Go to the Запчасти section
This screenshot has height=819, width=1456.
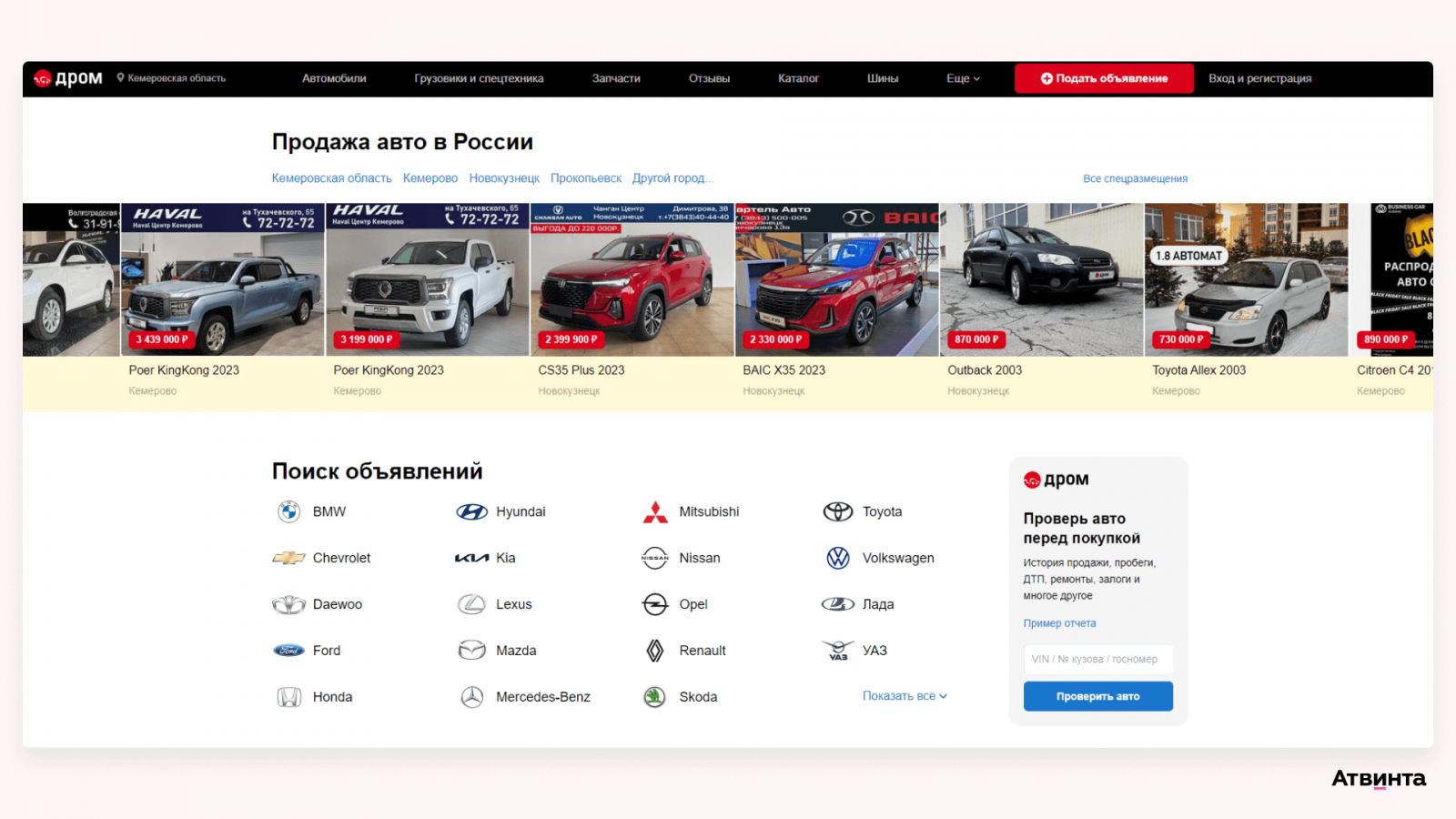(x=616, y=78)
